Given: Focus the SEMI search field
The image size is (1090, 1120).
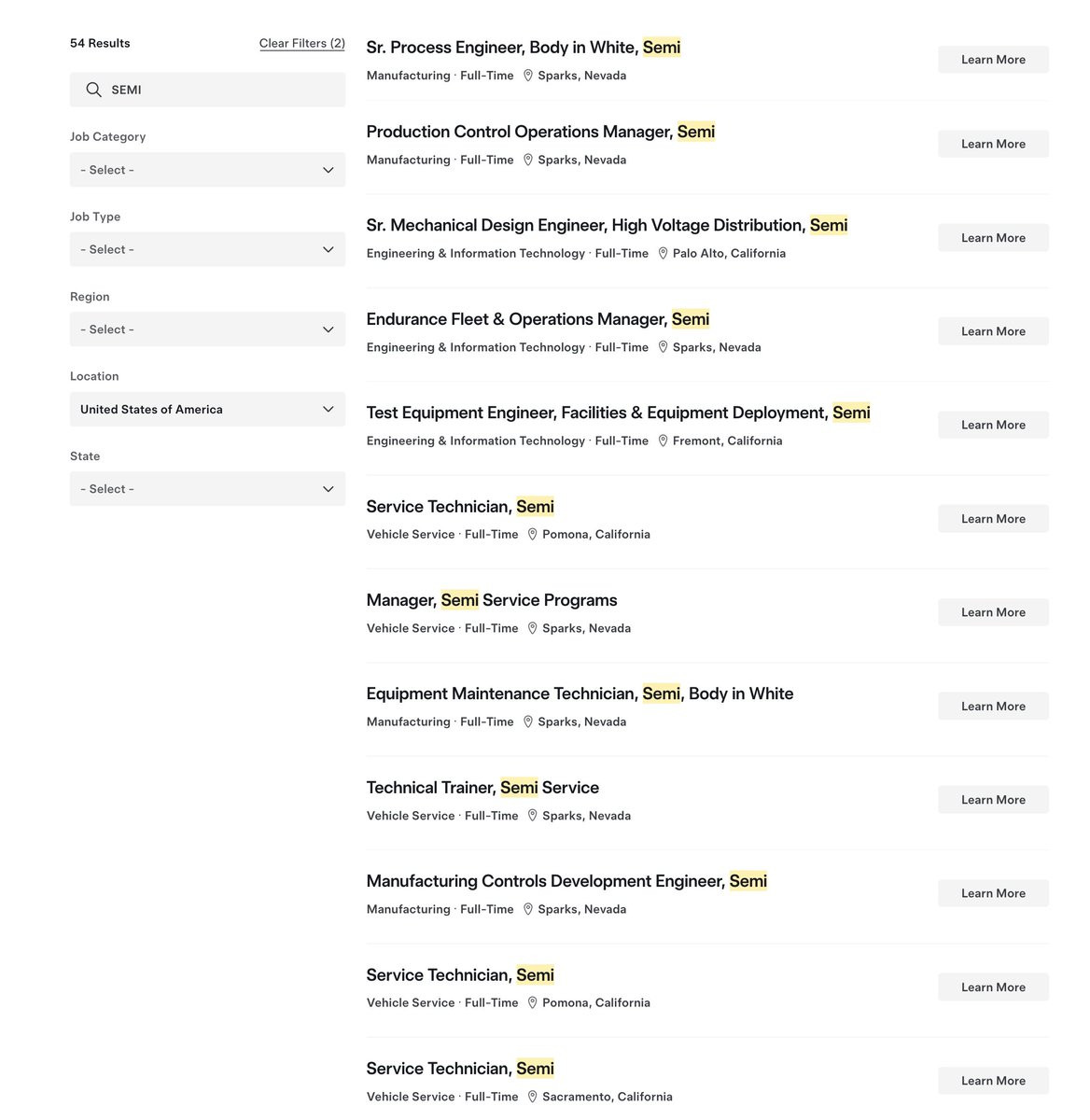Looking at the screenshot, I should click(207, 90).
